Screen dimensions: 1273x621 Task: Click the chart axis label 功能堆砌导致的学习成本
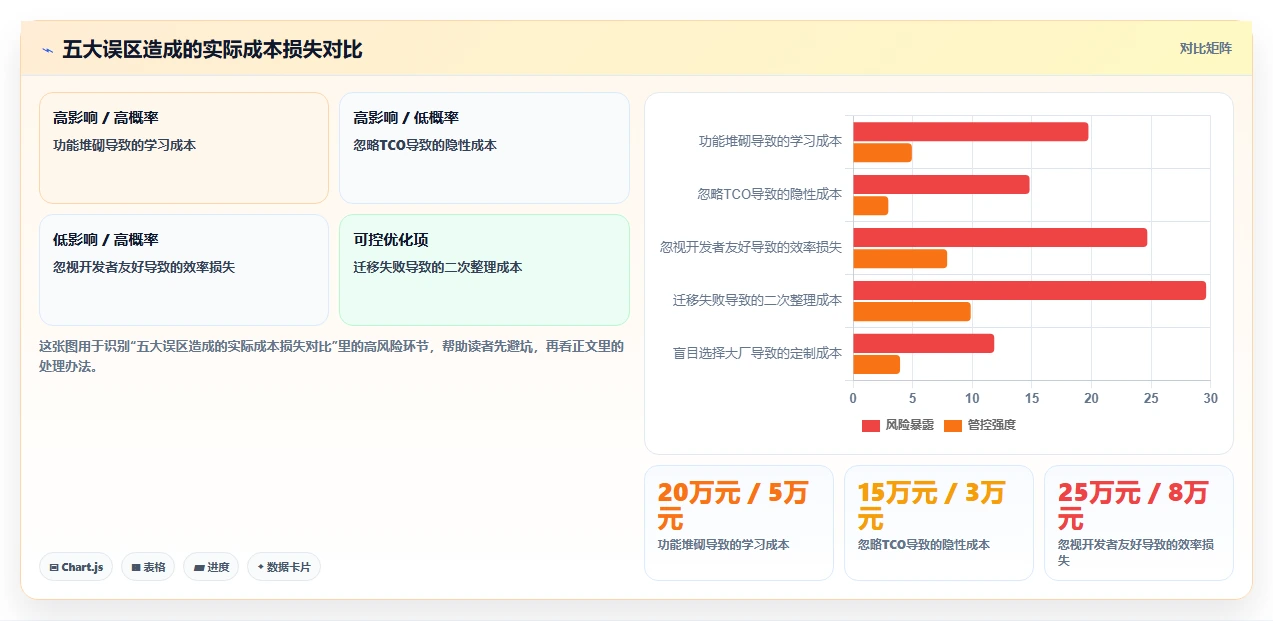click(x=770, y=141)
